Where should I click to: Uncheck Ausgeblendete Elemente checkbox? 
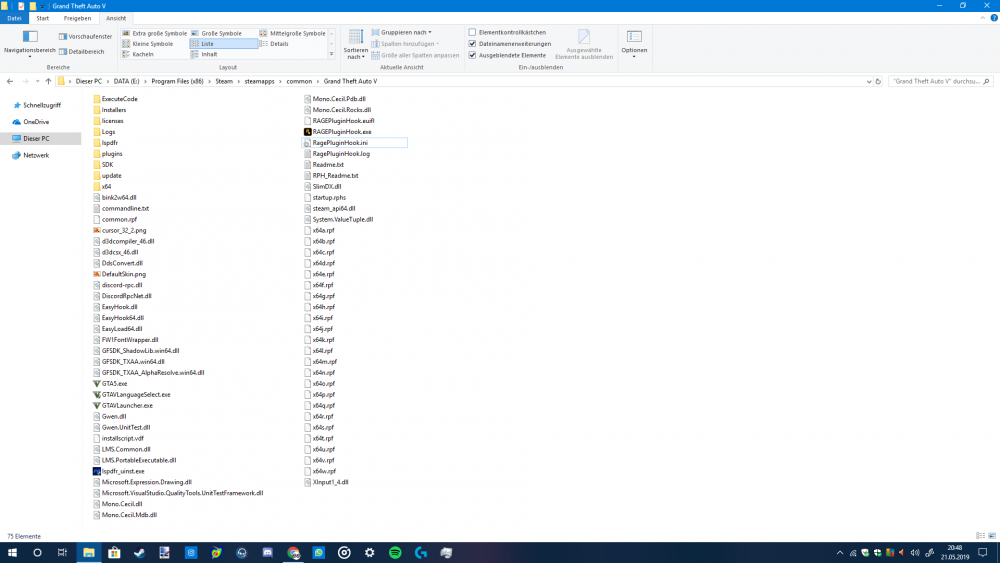pos(473,55)
